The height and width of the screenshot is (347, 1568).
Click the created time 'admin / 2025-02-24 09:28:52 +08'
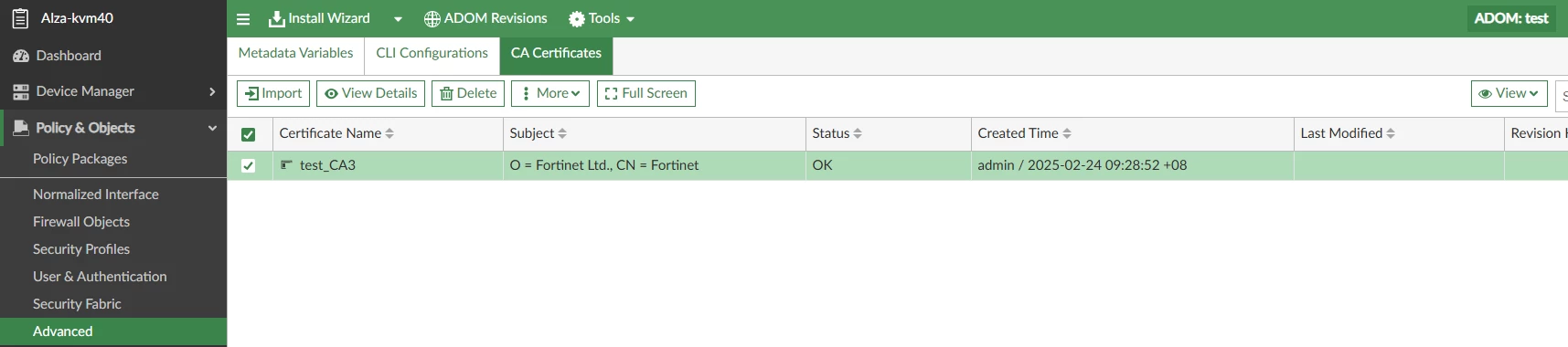pos(1083,165)
